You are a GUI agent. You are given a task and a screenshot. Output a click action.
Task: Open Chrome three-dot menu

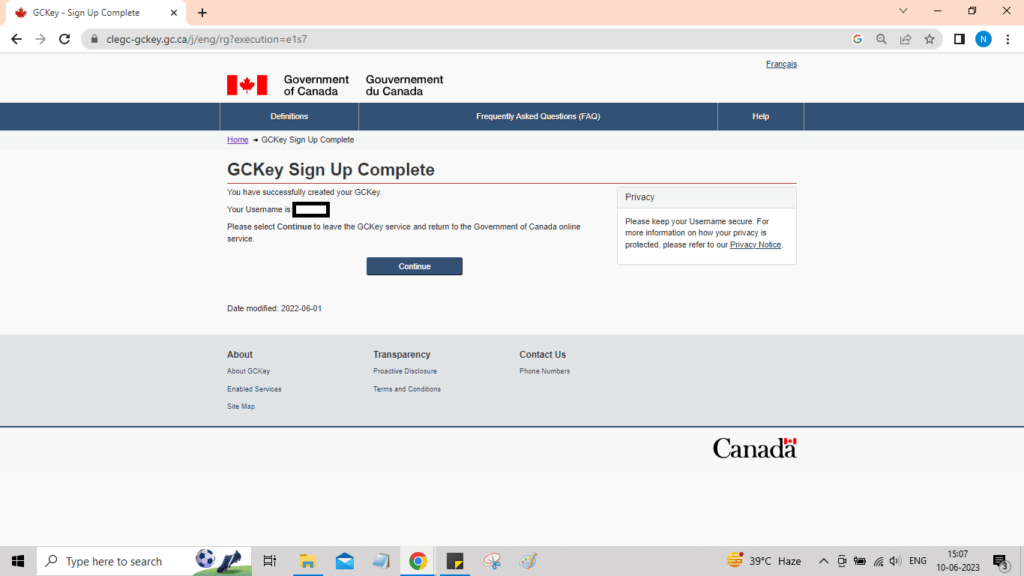1008,39
